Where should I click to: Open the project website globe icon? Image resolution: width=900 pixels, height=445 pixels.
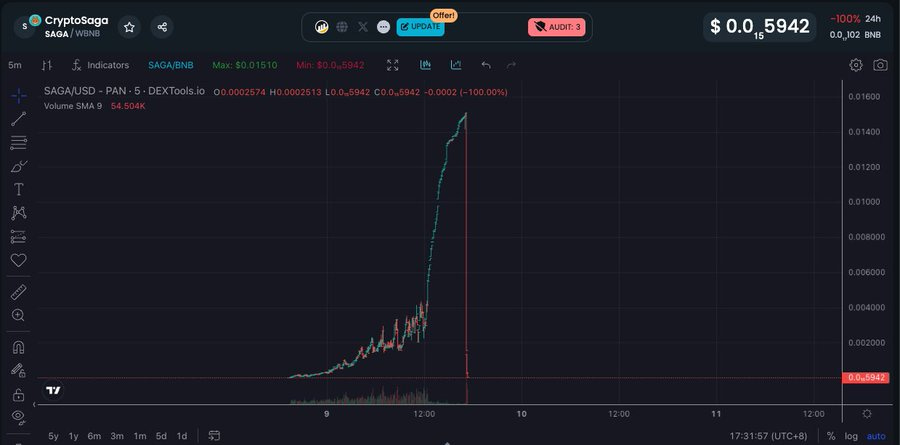[x=342, y=27]
